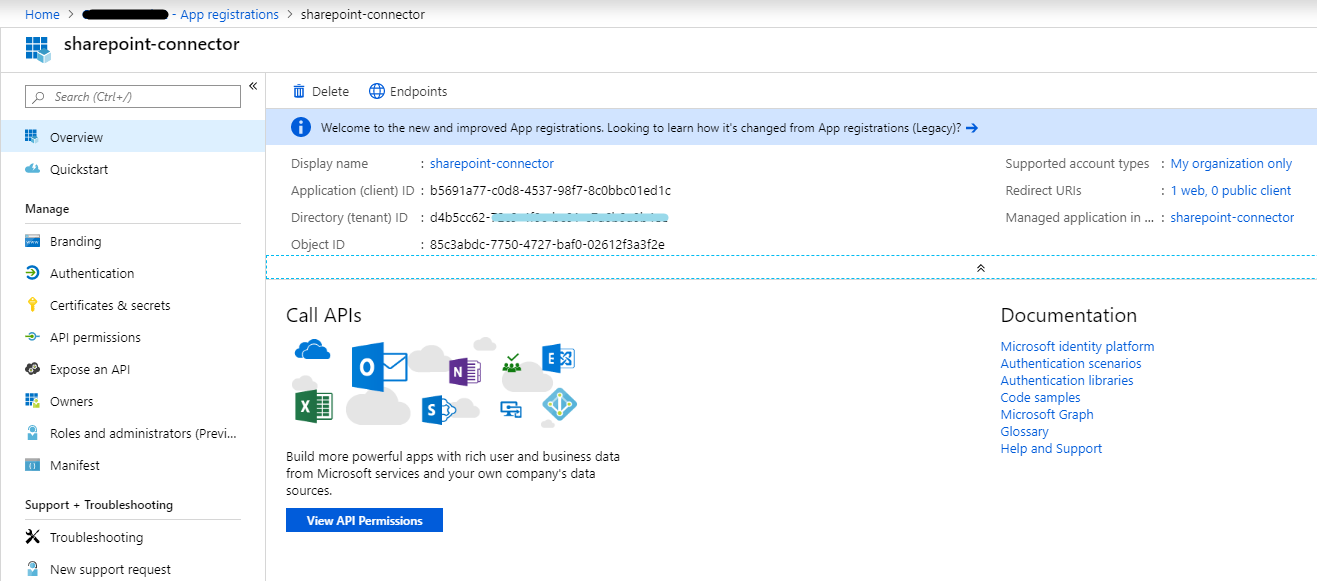Click the Certificates & secrets key icon

[x=32, y=306]
